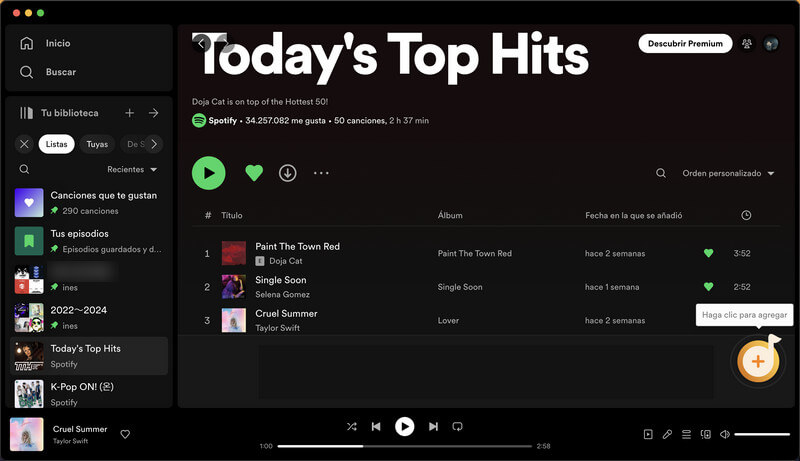This screenshot has height=461, width=800.
Task: Go to Inicio home icon
Action: [27, 43]
